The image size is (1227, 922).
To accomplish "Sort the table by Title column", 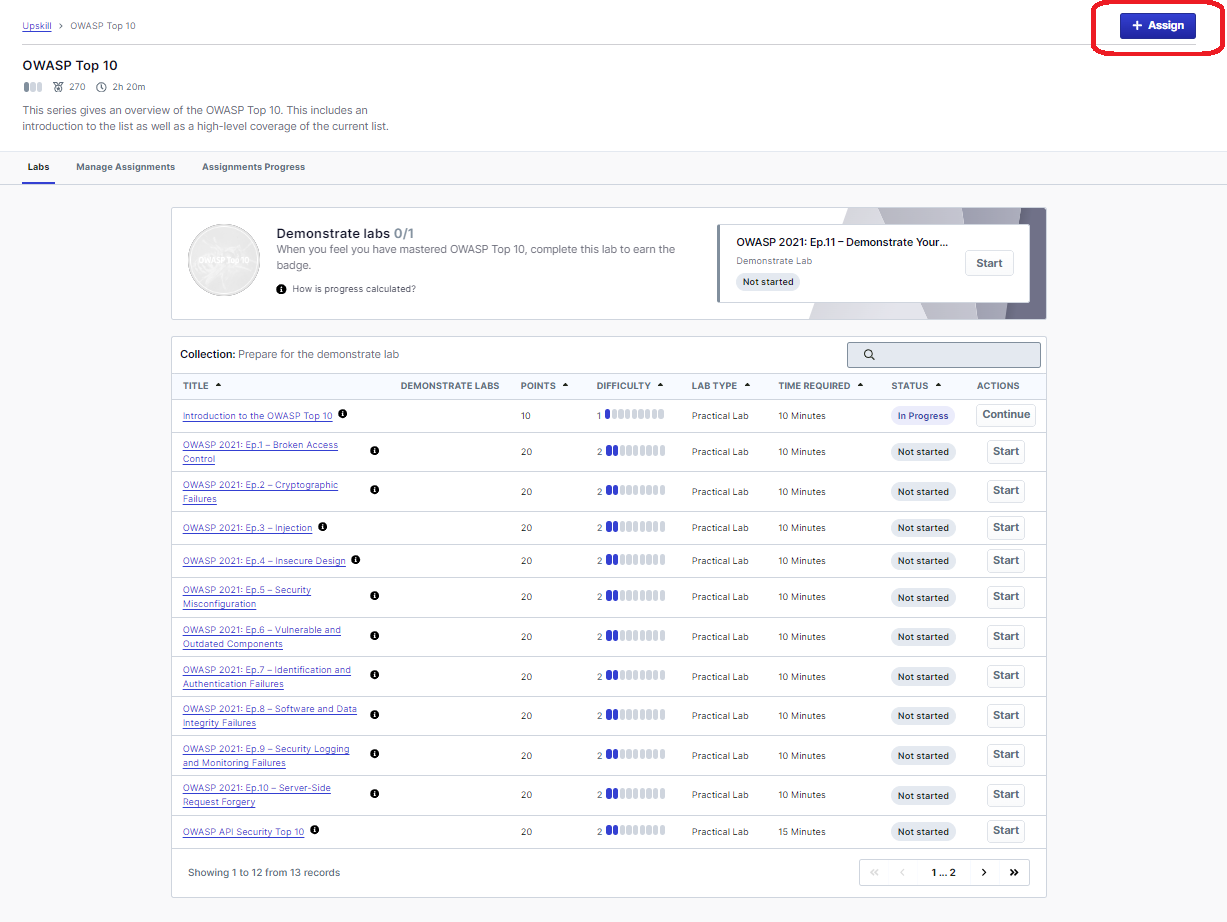I will pos(202,386).
